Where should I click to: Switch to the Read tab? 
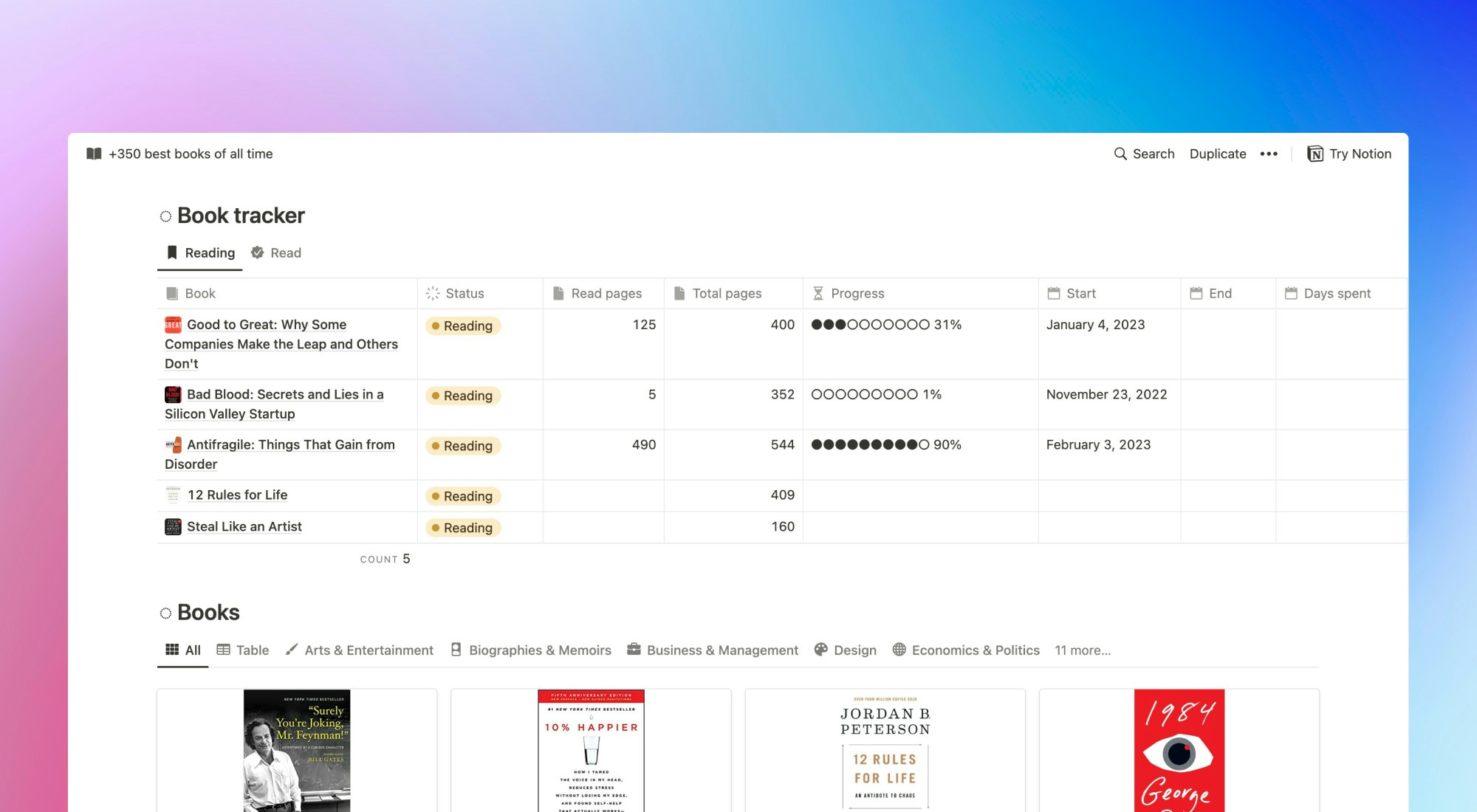[x=276, y=253]
